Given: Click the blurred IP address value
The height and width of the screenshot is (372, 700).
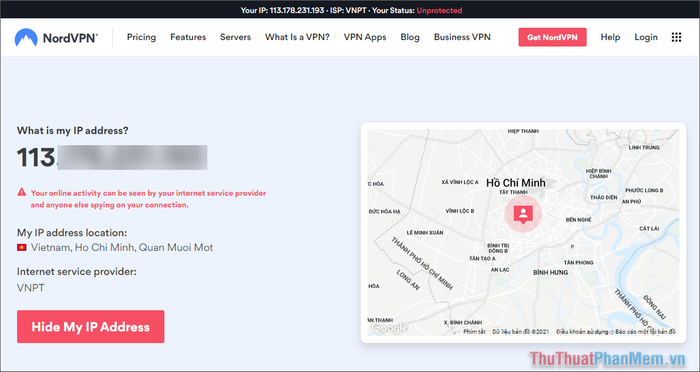Looking at the screenshot, I should (132, 157).
